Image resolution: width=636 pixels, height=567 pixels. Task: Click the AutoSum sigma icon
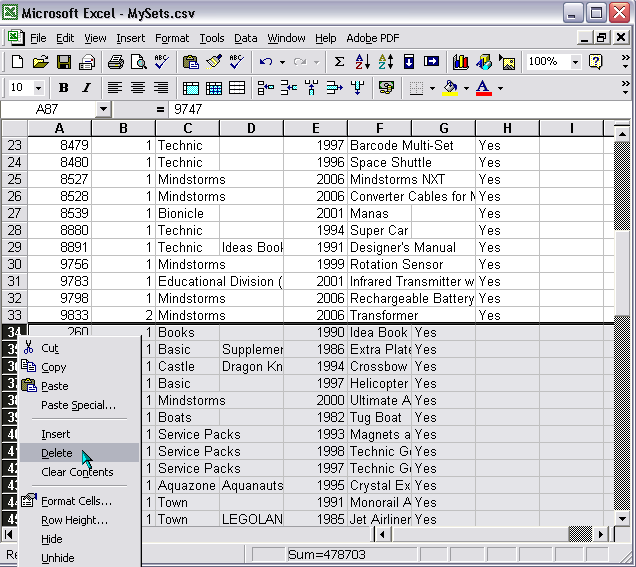coord(339,62)
